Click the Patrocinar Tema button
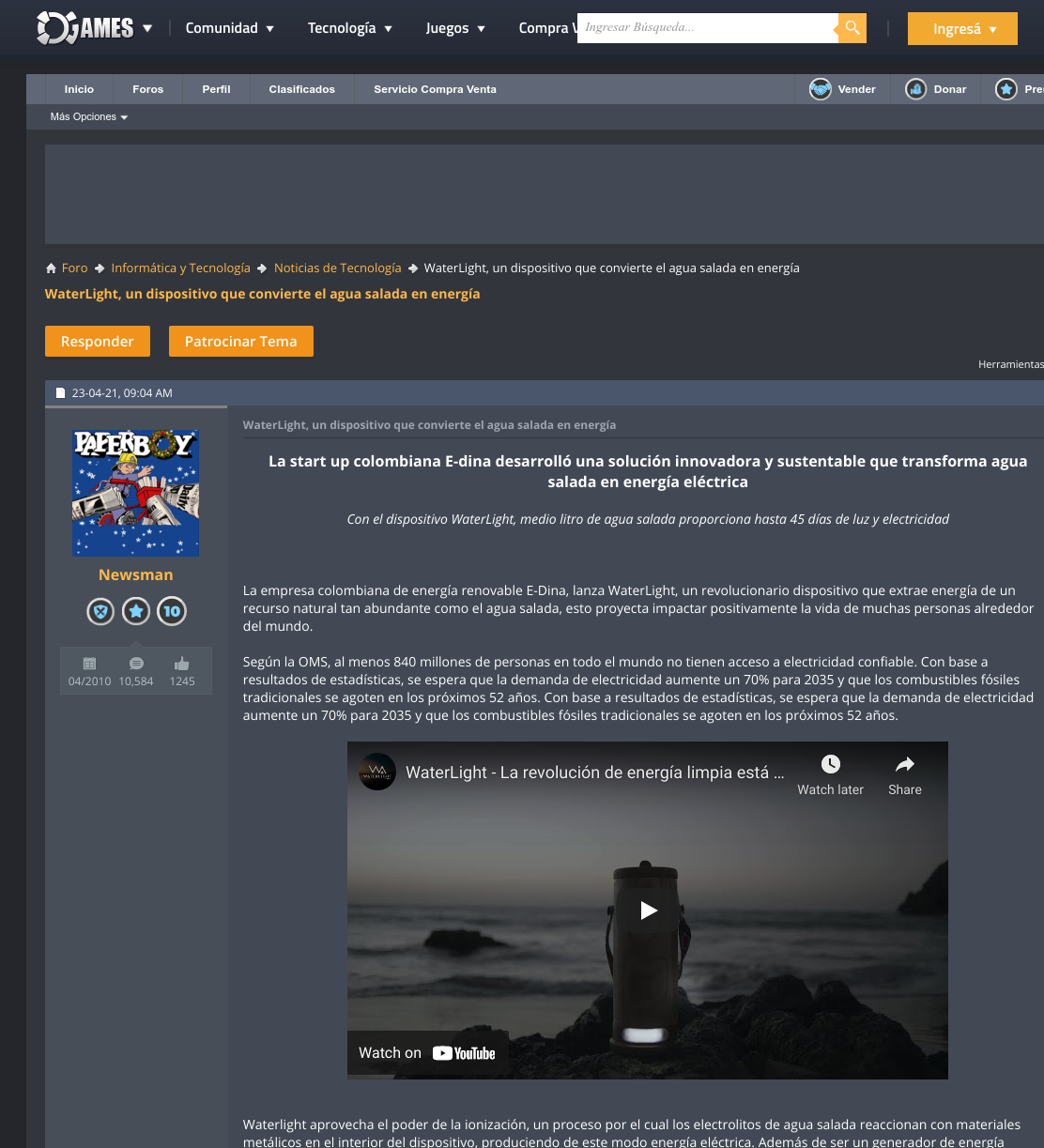This screenshot has height=1148, width=1044. point(241,341)
